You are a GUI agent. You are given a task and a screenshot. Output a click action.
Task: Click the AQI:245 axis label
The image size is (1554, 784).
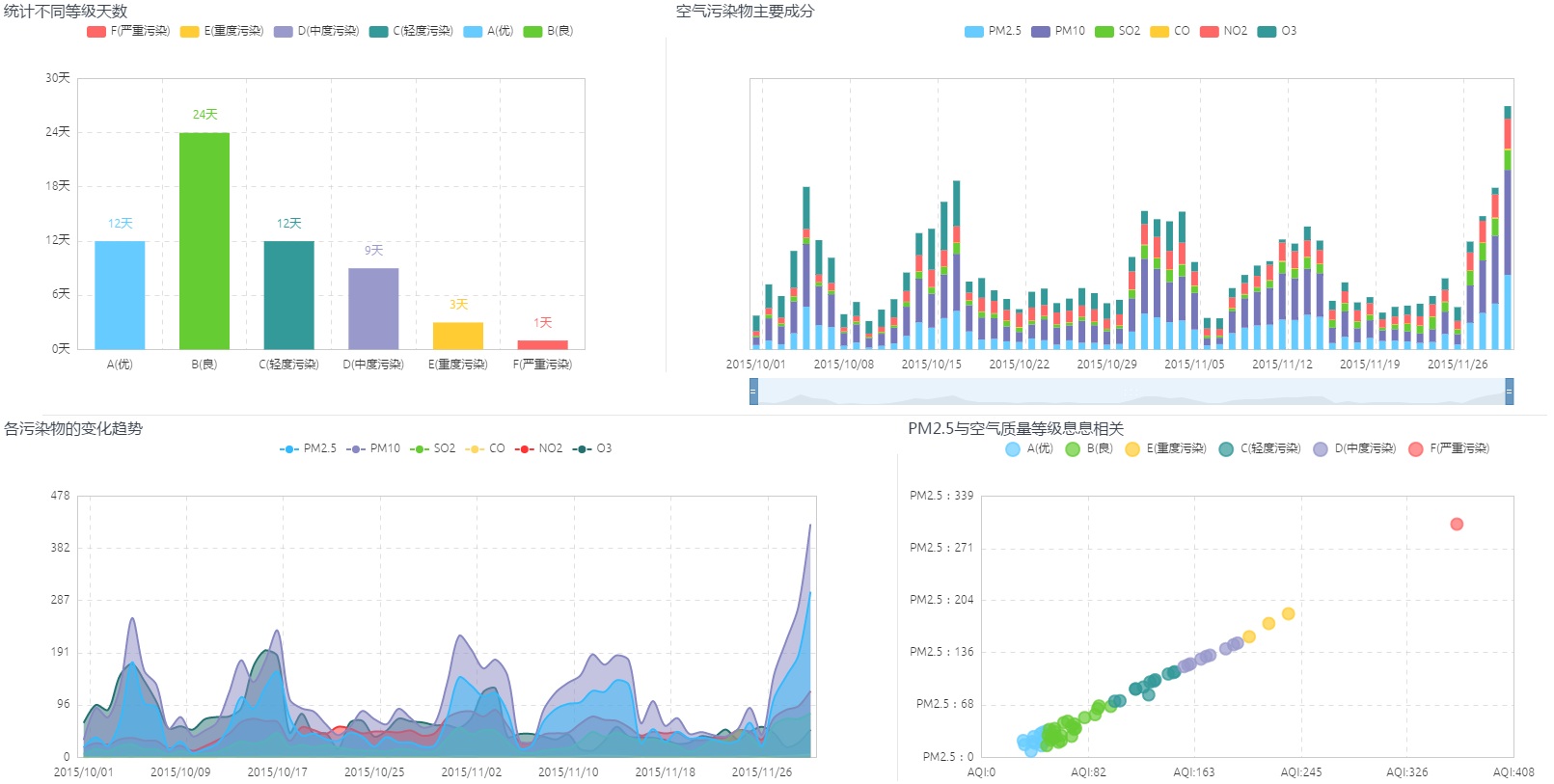(1301, 772)
